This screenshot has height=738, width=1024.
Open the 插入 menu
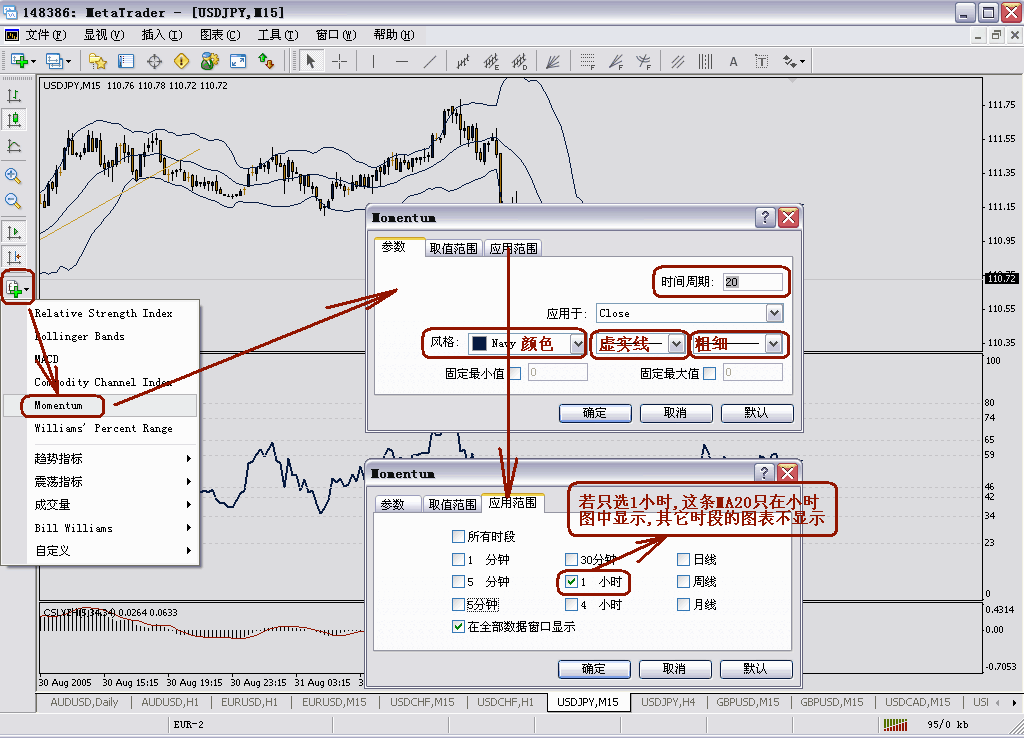pos(161,35)
